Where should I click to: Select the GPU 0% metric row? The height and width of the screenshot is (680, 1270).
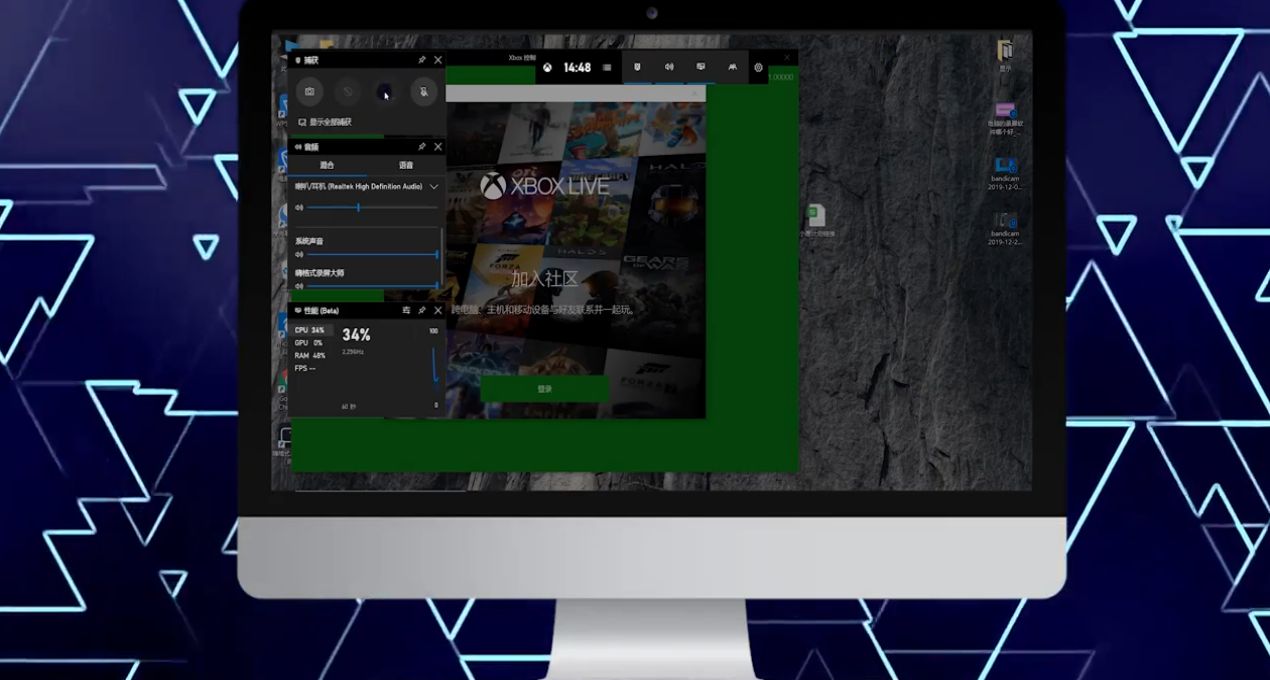311,343
